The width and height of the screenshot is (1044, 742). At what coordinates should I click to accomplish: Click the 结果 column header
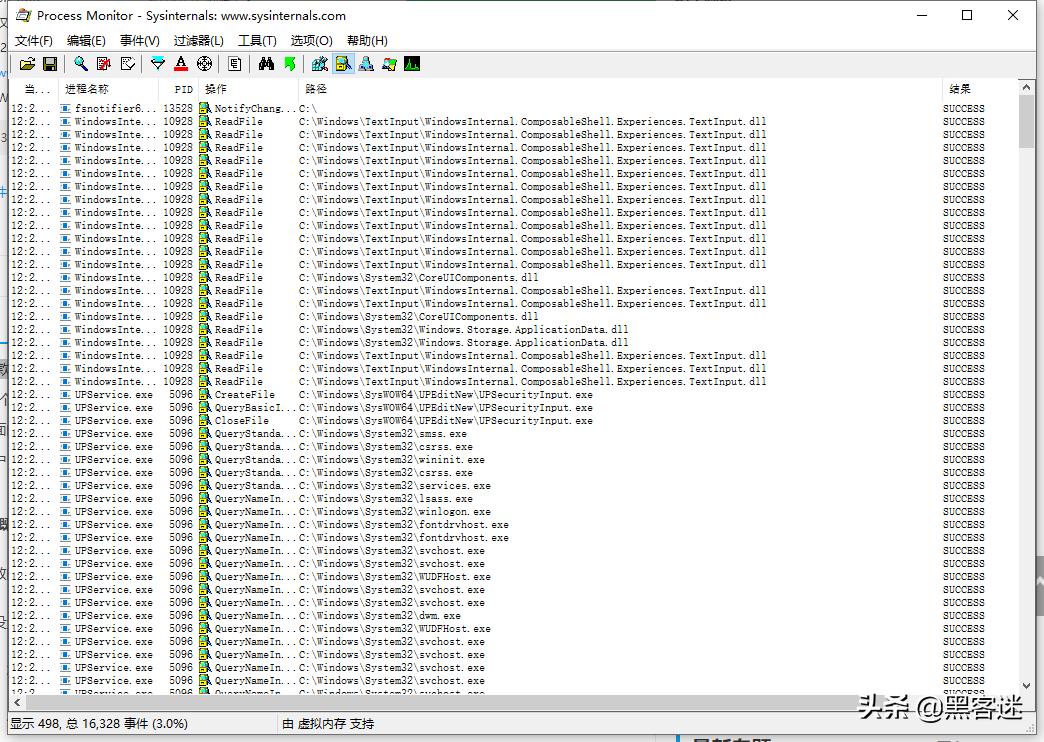(979, 89)
